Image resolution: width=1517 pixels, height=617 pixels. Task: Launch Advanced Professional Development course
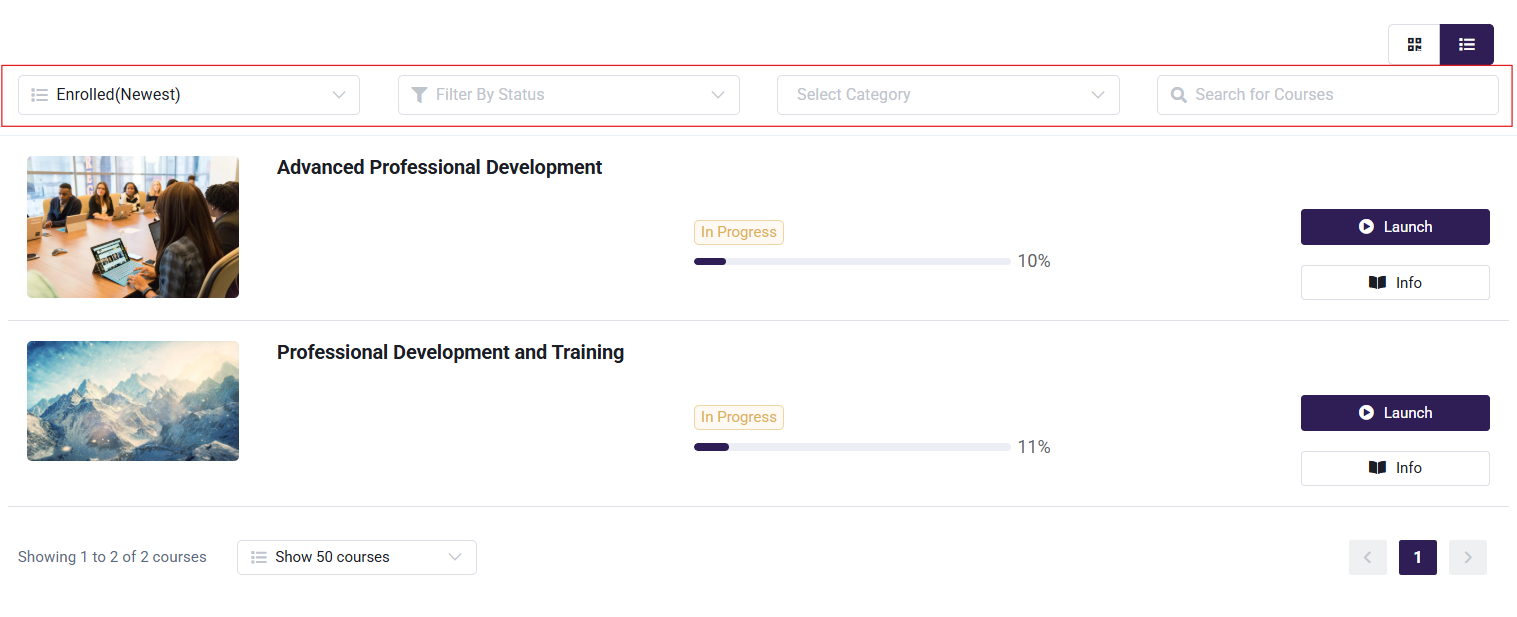point(1395,227)
